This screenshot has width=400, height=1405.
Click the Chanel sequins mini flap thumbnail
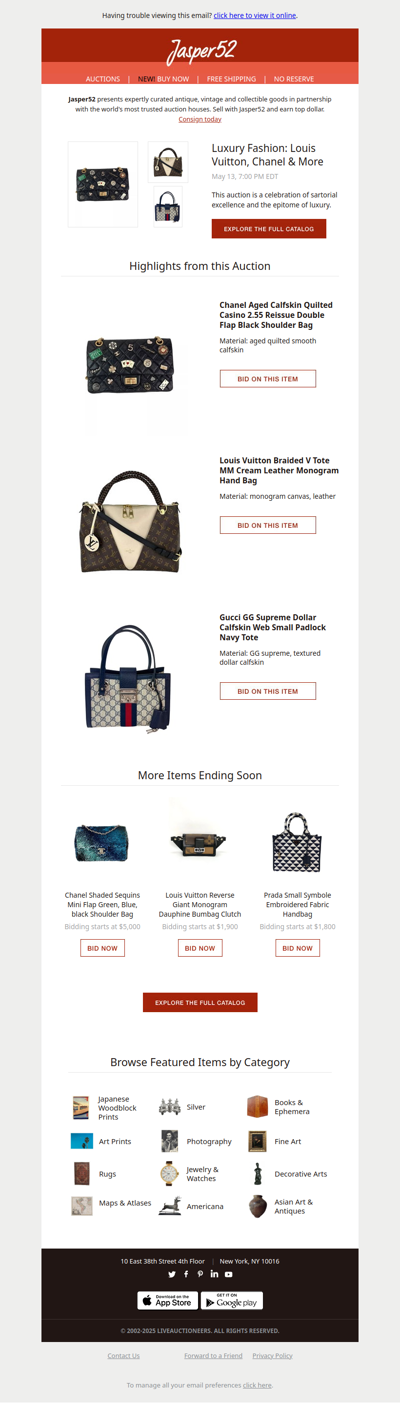(102, 843)
